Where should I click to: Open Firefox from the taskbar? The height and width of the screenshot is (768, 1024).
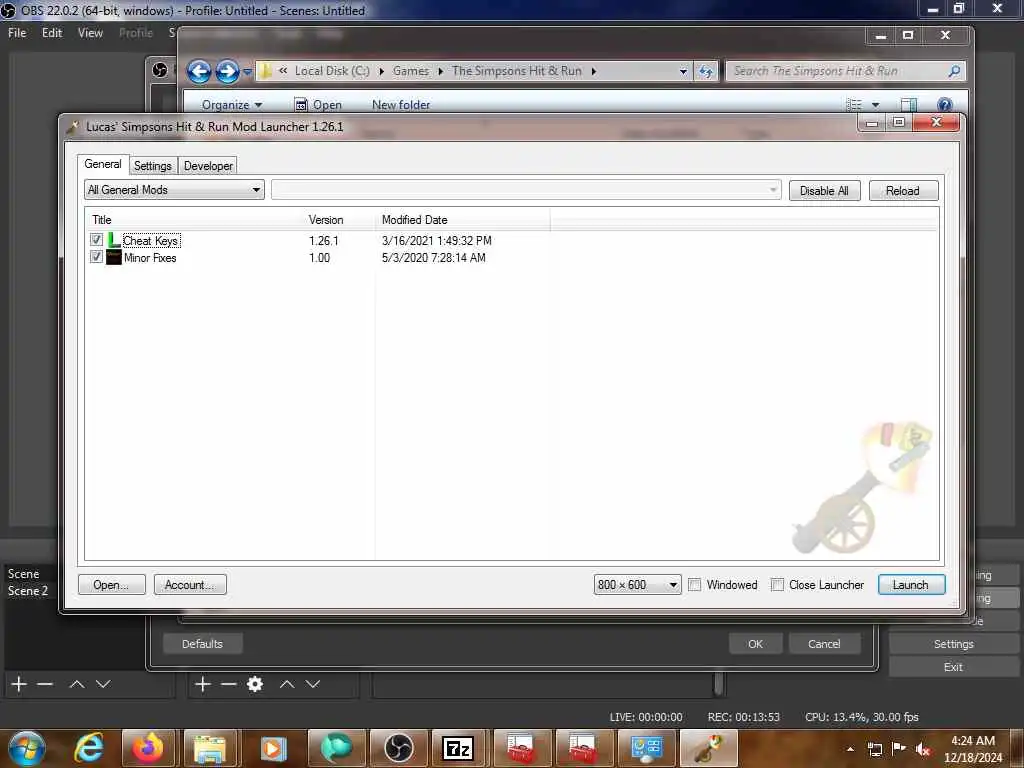148,748
